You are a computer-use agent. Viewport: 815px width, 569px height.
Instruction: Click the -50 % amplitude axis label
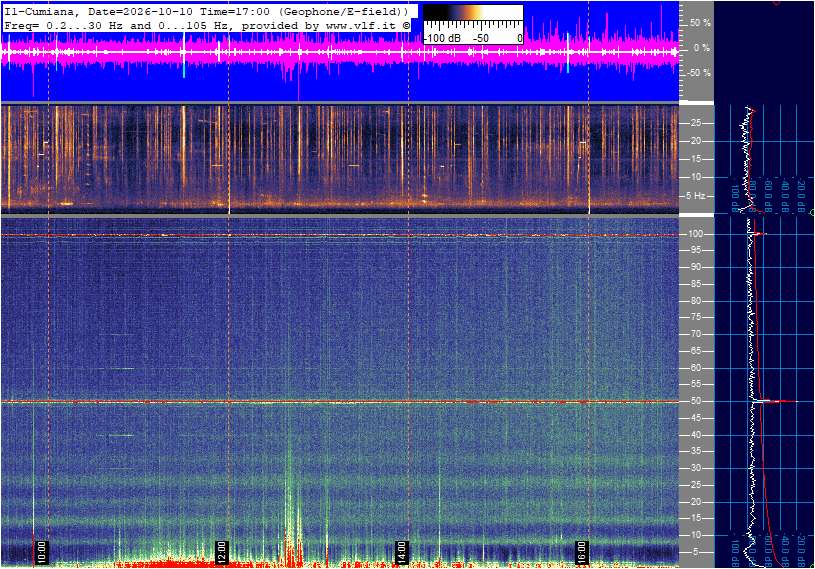[699, 73]
